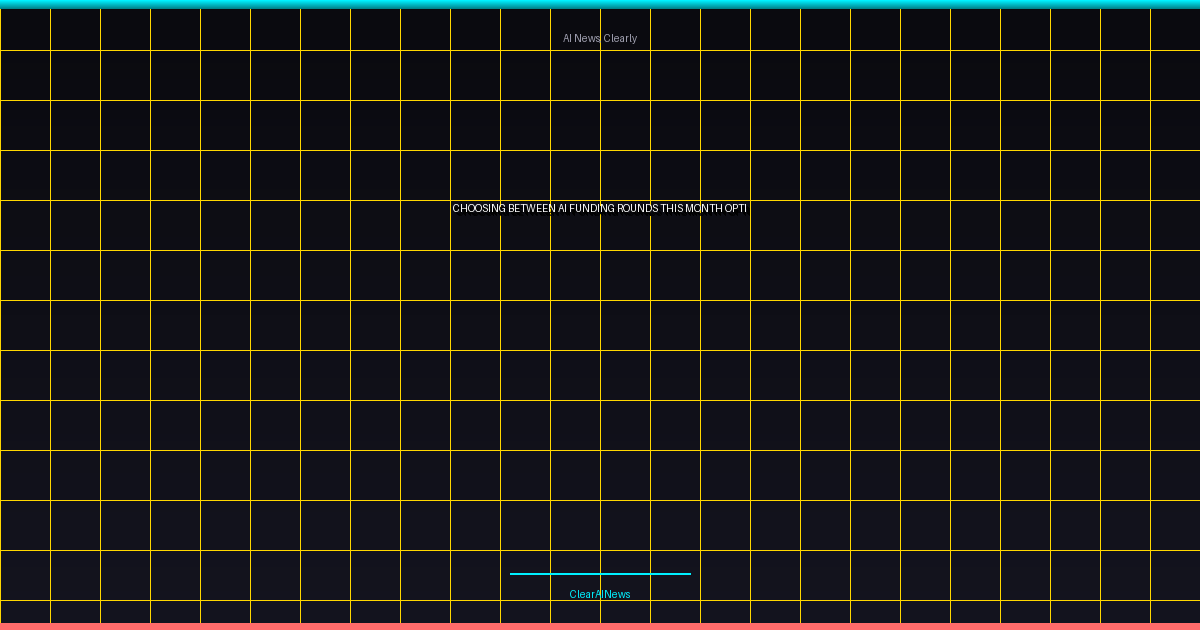
Task: Click the coral red bar along the bottom edge
Action: coord(600,626)
